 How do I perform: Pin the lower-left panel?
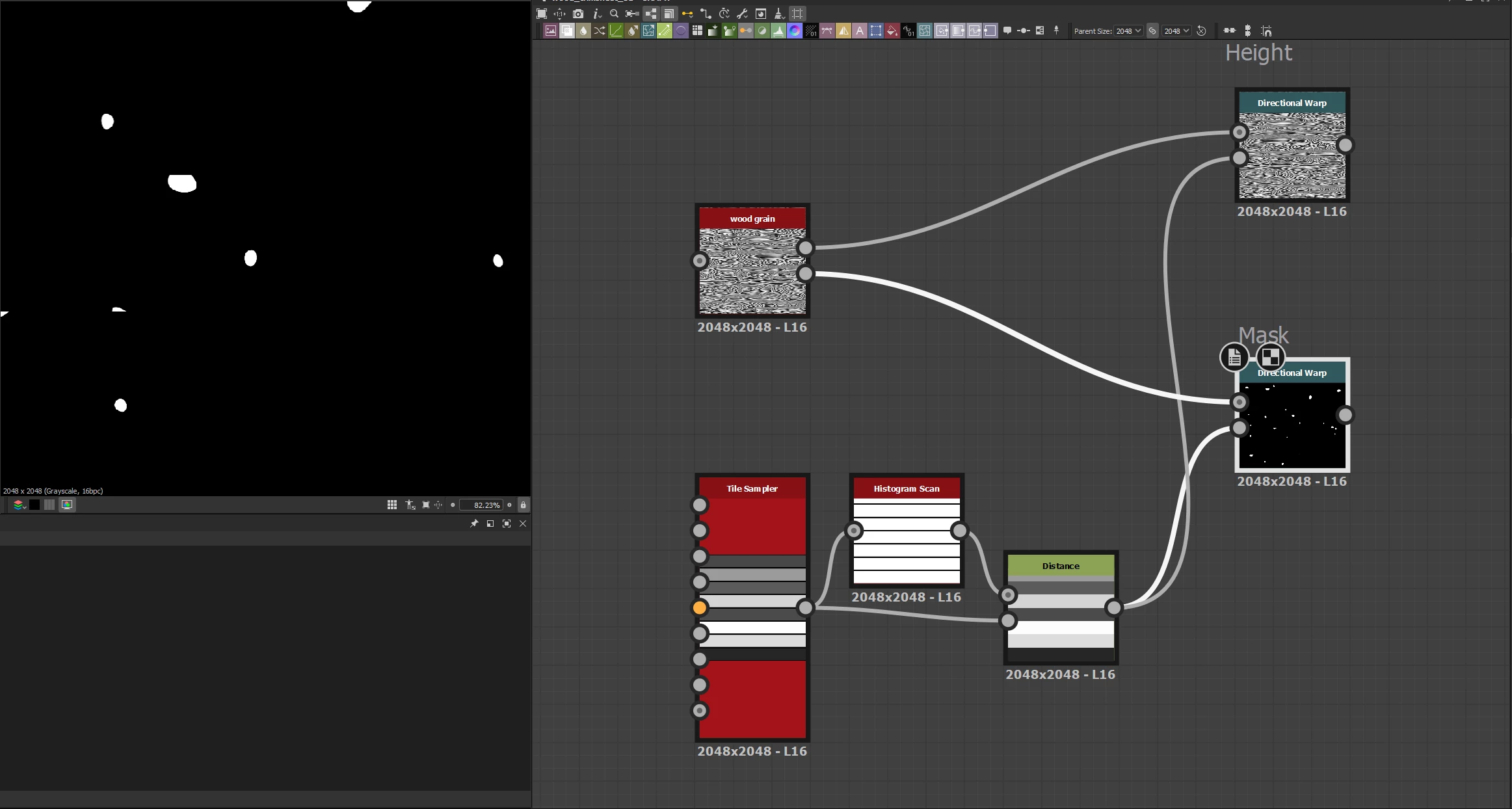(474, 524)
